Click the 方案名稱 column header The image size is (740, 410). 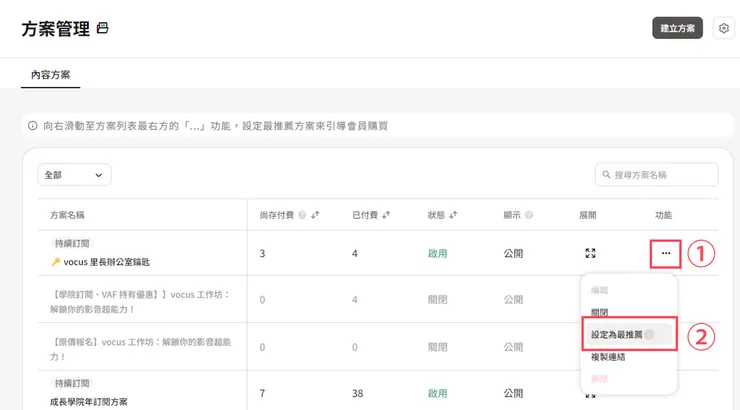(67, 215)
